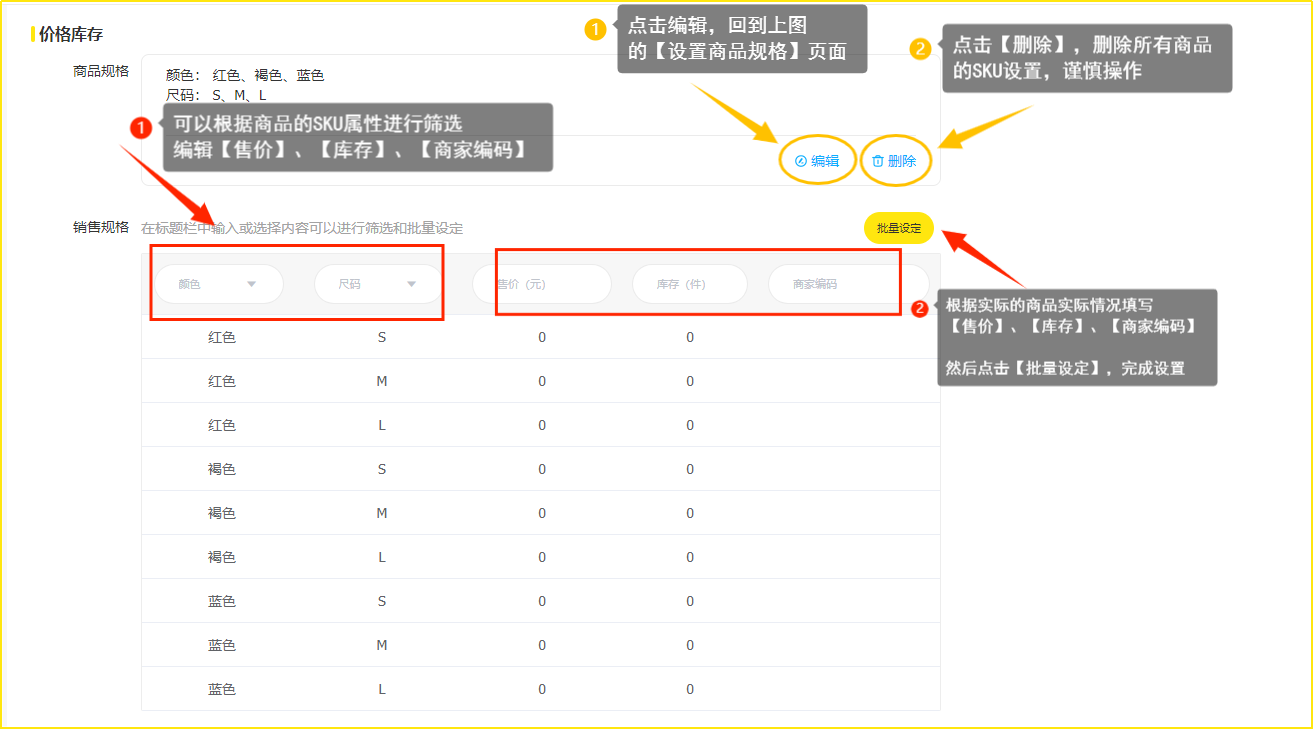1314x730 pixels.
Task: Click the 蓝色 color cell in the last row
Action: pyautogui.click(x=222, y=689)
